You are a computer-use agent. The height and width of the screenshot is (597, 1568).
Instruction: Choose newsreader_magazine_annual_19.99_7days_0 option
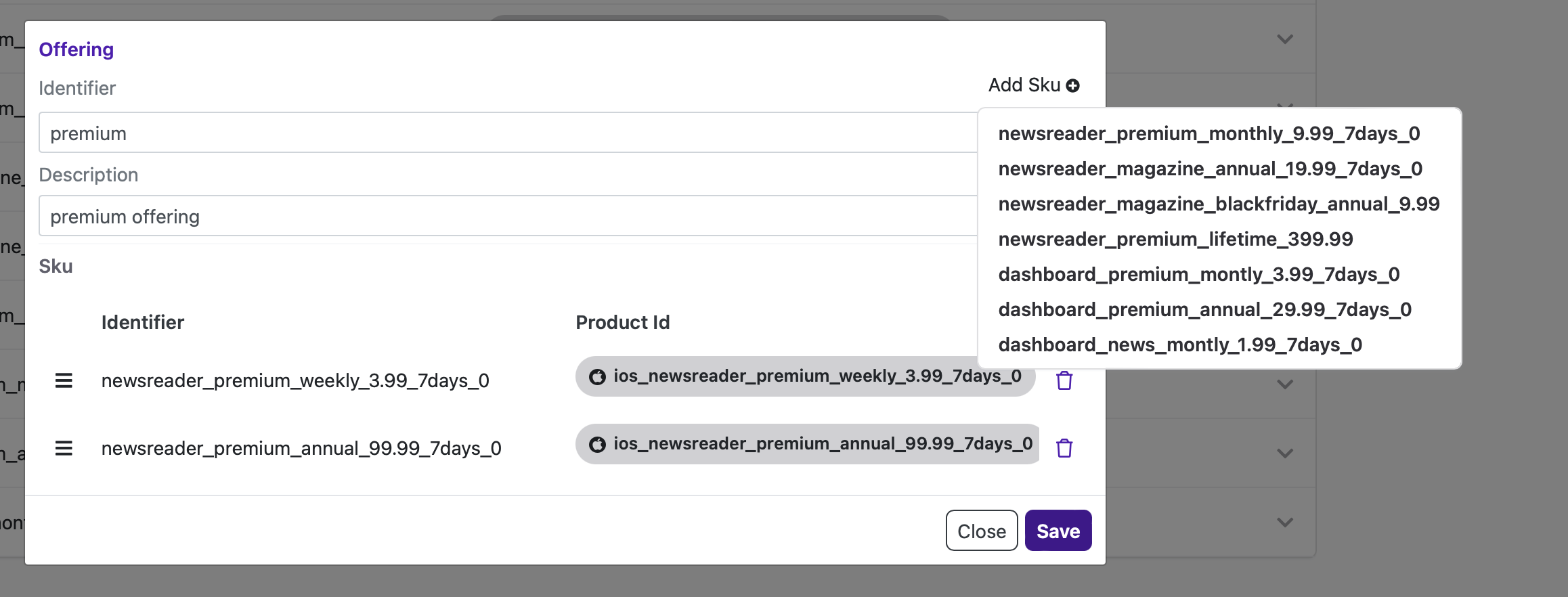1210,169
